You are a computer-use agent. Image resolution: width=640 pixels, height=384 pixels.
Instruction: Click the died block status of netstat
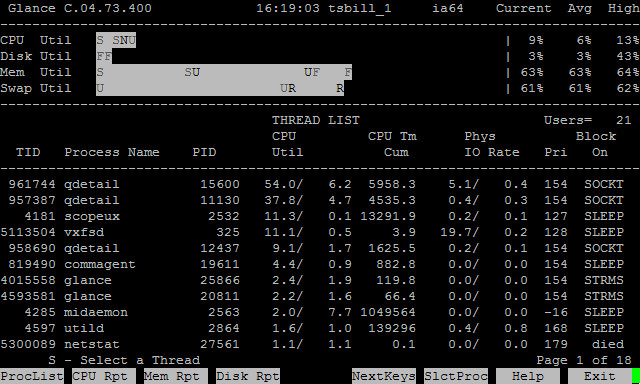click(608, 344)
